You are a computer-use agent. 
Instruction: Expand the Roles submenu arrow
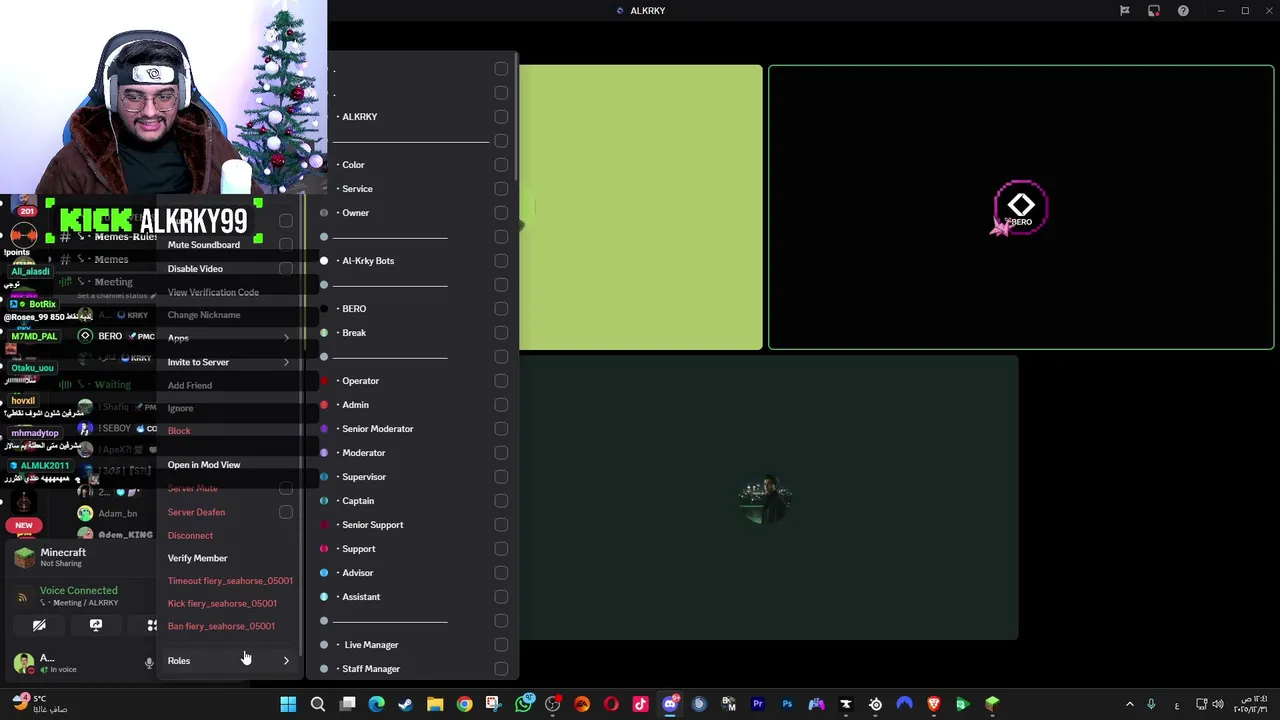pyautogui.click(x=286, y=661)
